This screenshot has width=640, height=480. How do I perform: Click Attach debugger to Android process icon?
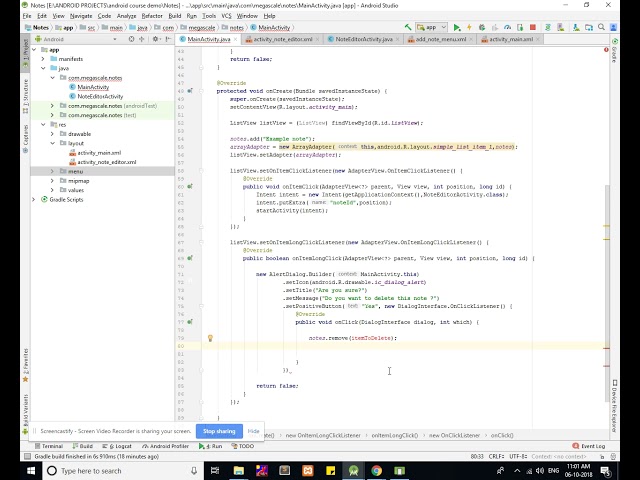520,27
